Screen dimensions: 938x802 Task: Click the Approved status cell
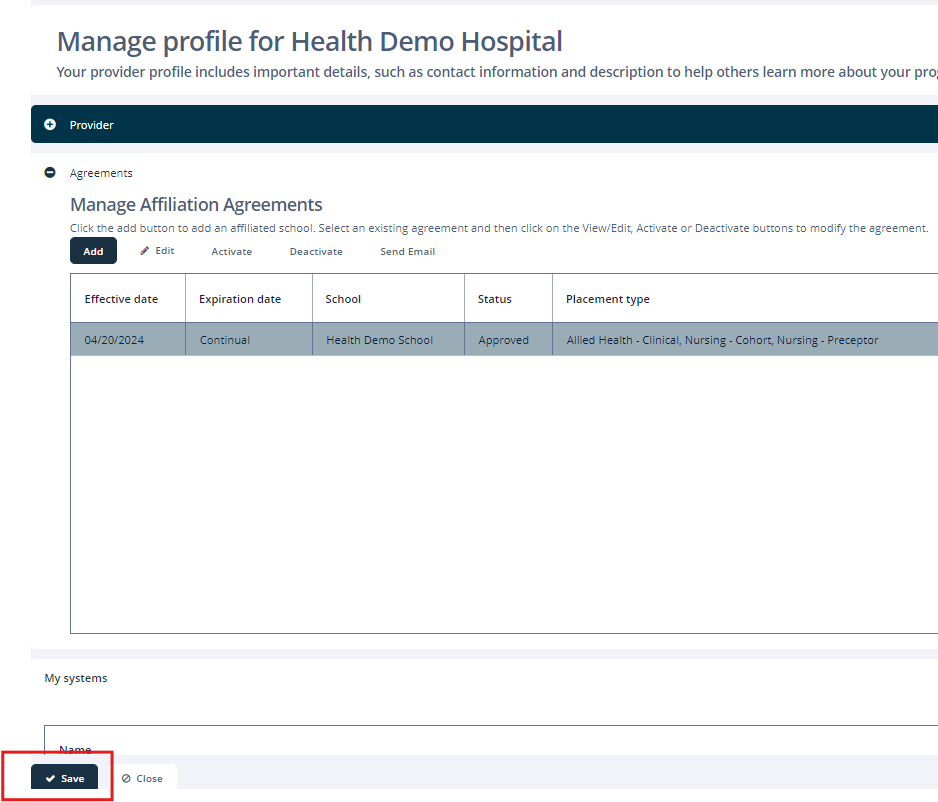pyautogui.click(x=503, y=340)
